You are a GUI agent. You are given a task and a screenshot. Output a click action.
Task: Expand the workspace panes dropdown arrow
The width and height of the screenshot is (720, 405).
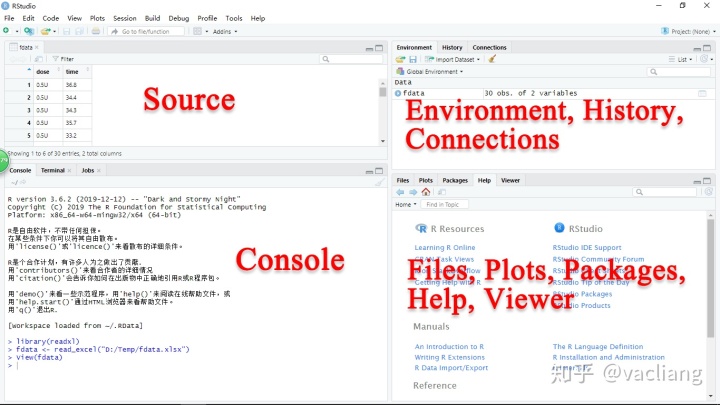[207, 31]
